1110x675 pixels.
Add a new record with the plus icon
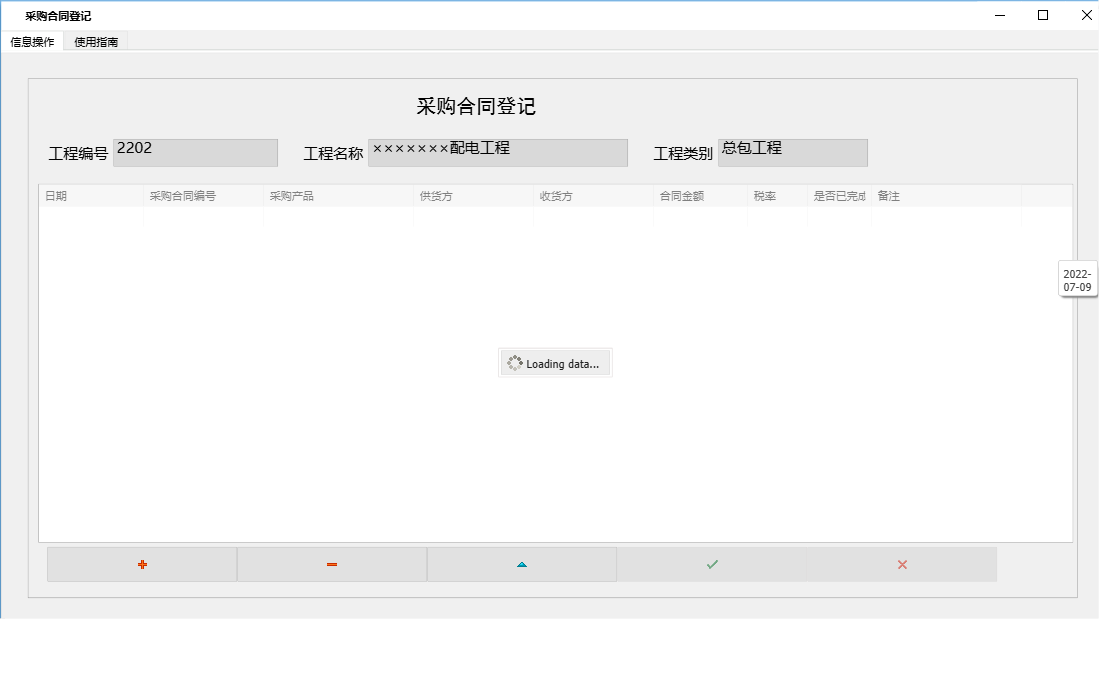coord(141,564)
